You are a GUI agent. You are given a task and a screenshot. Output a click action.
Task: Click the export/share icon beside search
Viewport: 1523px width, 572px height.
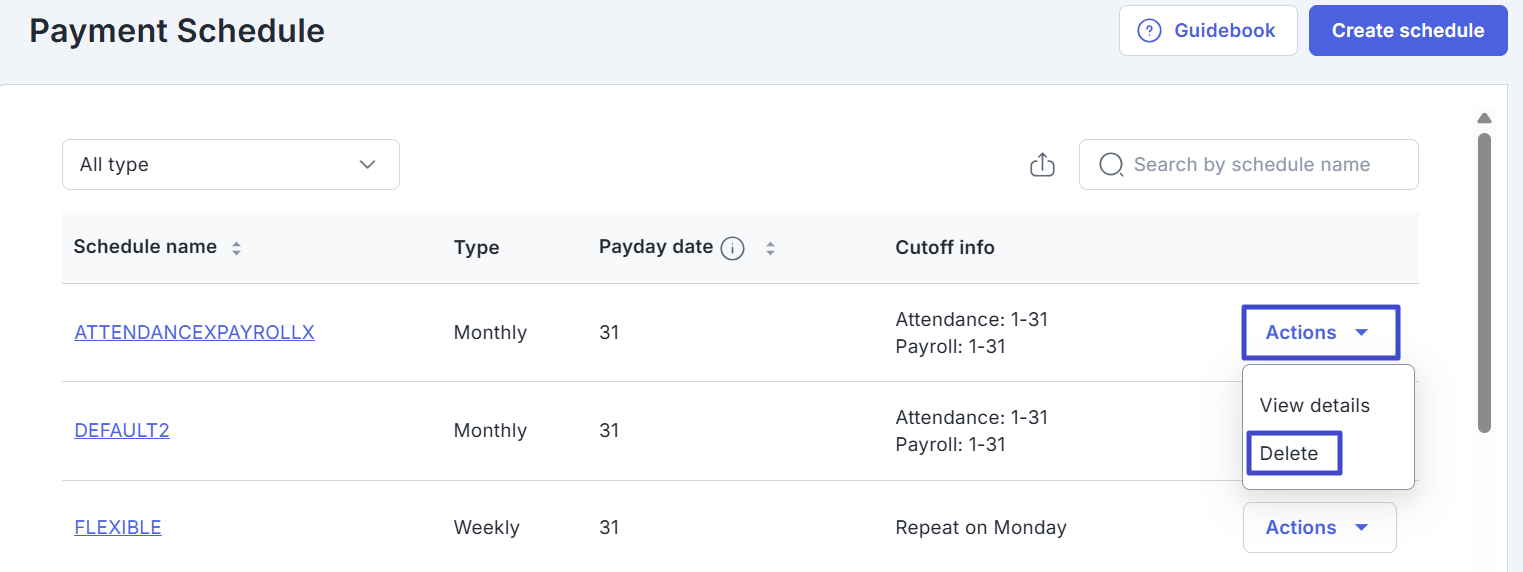click(1042, 165)
